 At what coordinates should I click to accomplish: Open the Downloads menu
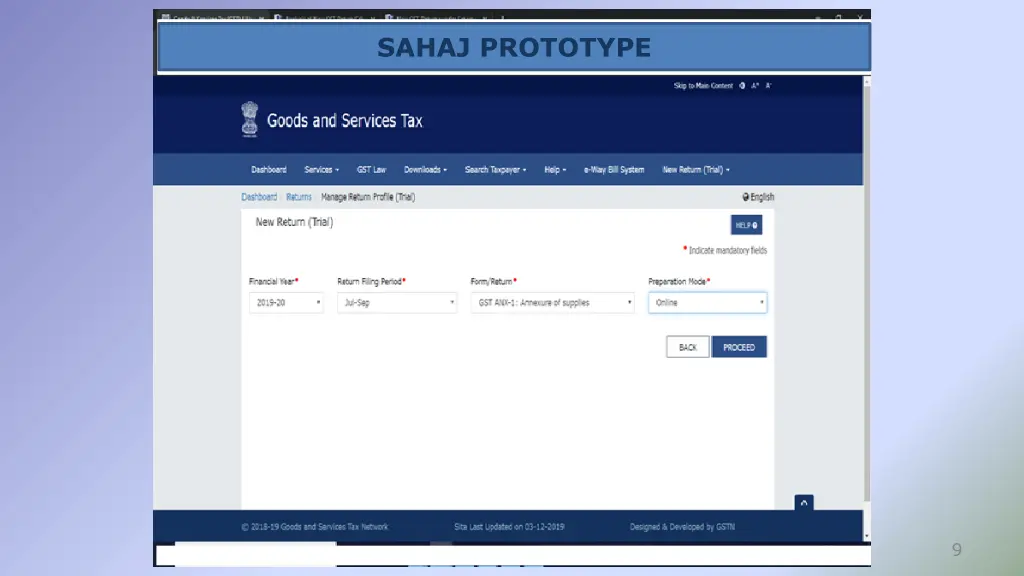(425, 170)
